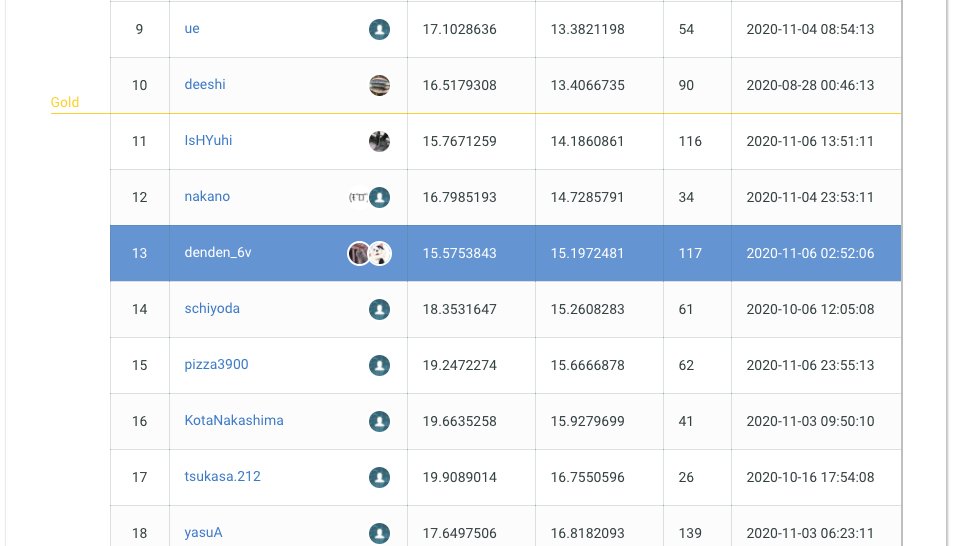Click KotaNakashima's default avatar icon
This screenshot has height=546, width=975.
pos(379,421)
